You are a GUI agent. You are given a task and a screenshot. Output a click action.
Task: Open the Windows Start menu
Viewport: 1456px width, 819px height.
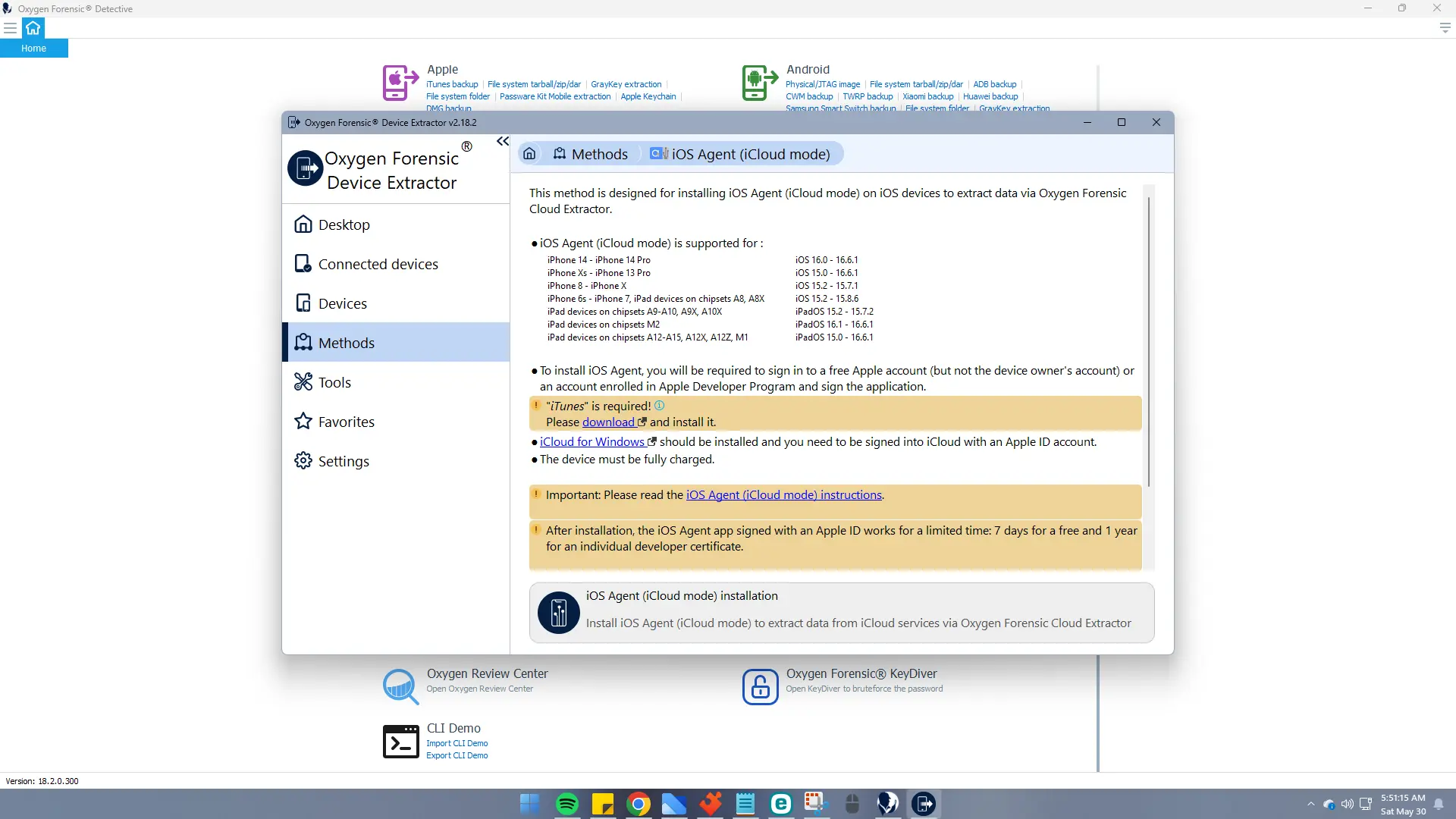point(529,804)
